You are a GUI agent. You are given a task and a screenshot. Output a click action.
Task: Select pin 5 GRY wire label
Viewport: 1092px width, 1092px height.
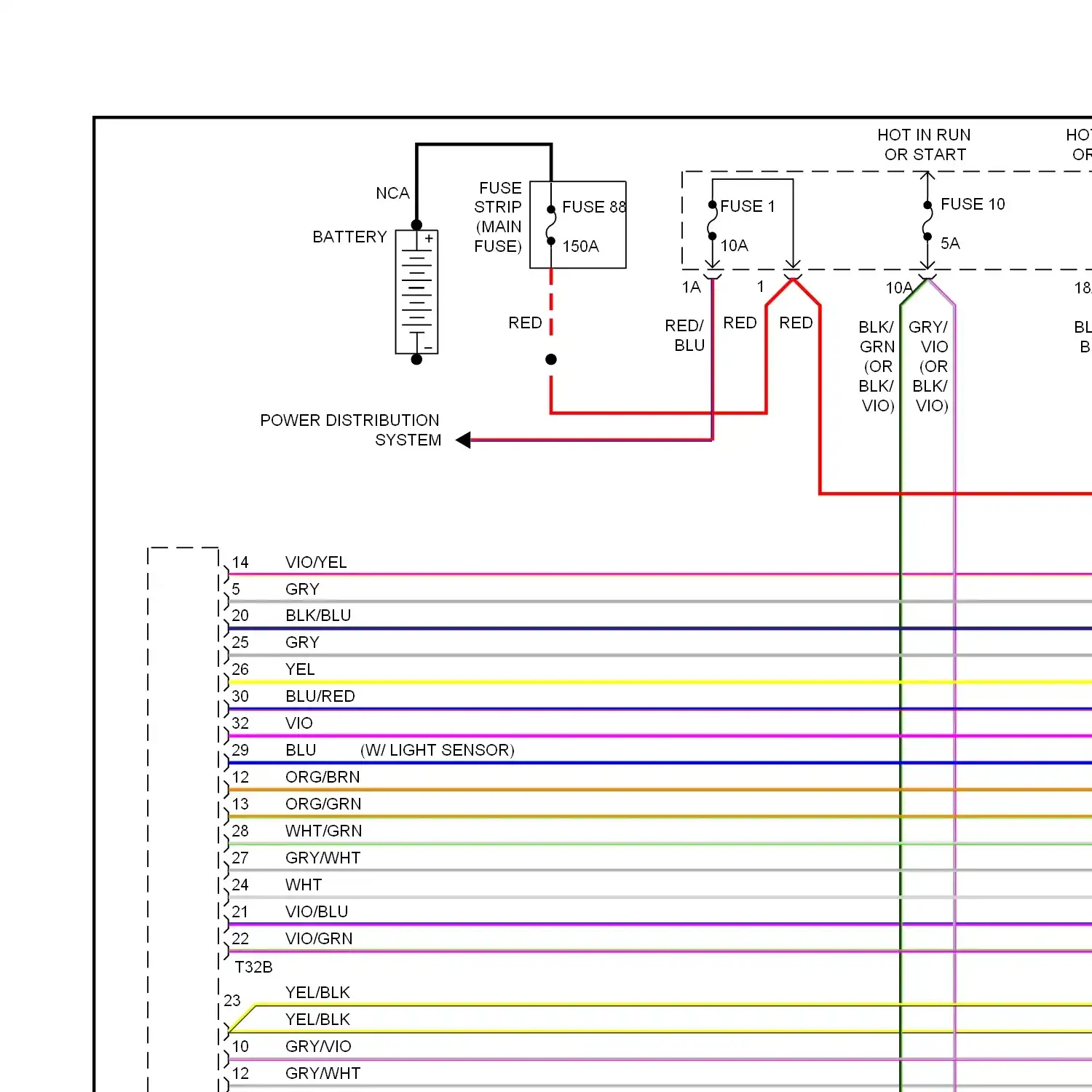click(302, 590)
